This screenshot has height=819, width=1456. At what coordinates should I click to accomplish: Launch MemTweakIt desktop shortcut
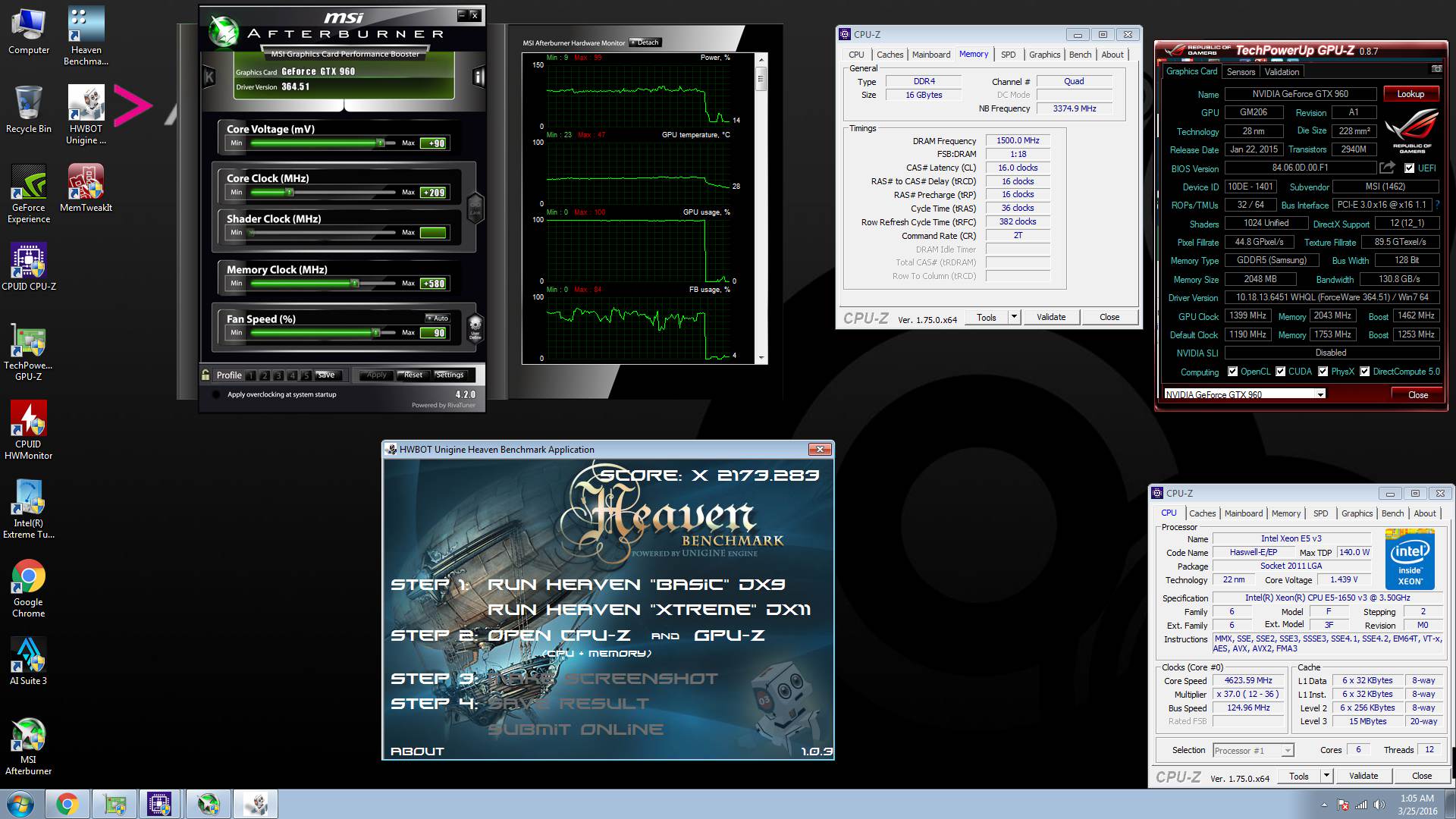coord(86,189)
